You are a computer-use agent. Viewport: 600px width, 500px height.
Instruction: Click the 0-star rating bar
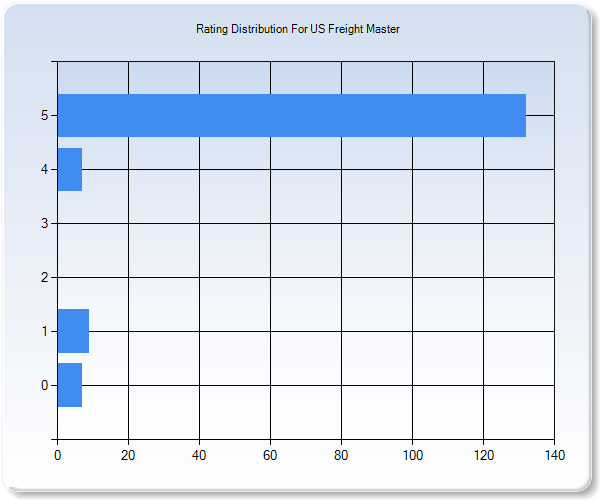click(70, 385)
